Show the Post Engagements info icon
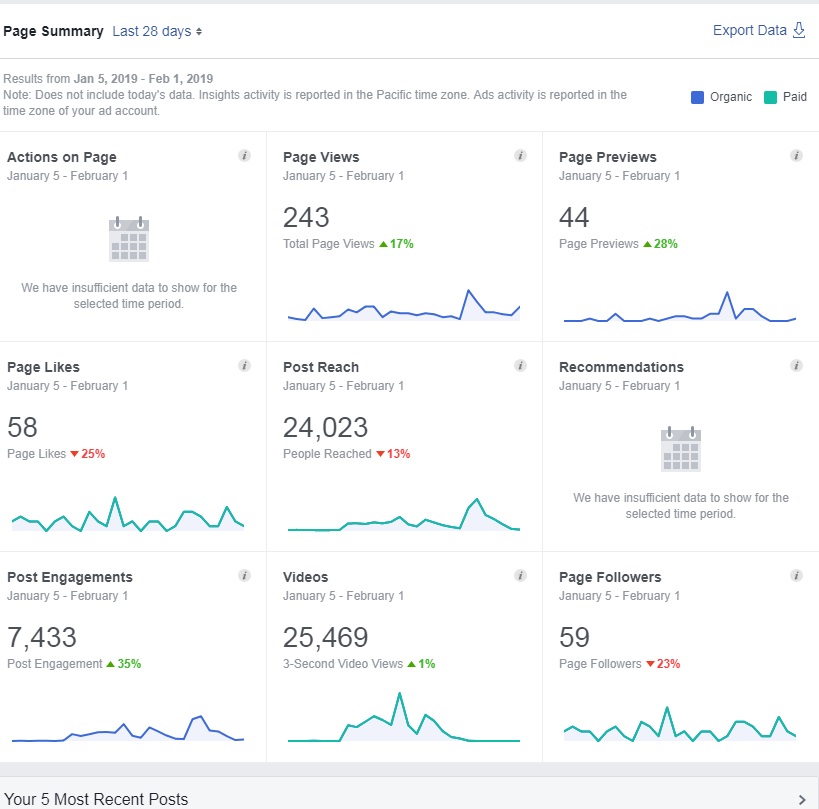819x809 pixels. [x=244, y=576]
